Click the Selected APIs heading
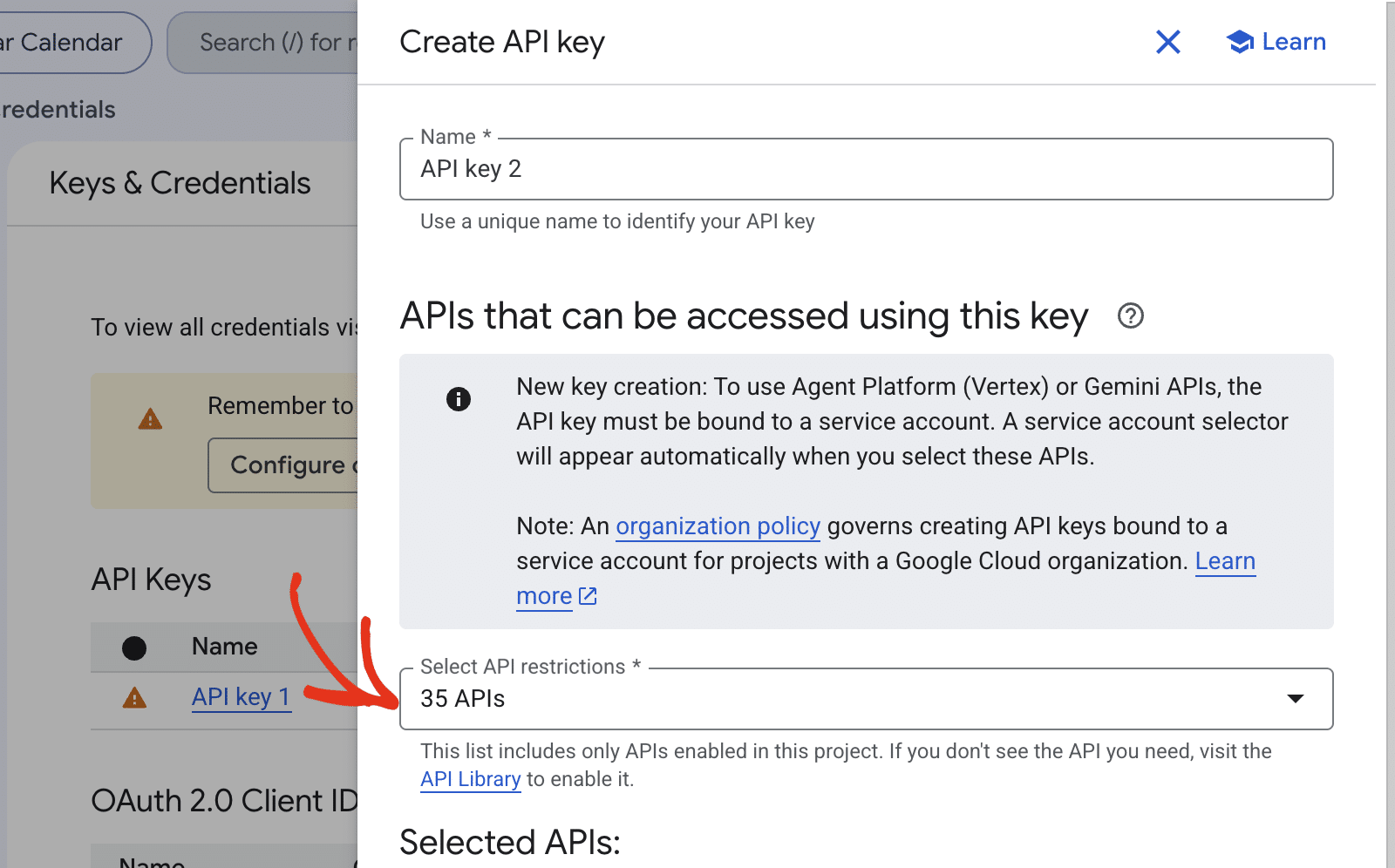Image resolution: width=1395 pixels, height=868 pixels. [x=510, y=843]
